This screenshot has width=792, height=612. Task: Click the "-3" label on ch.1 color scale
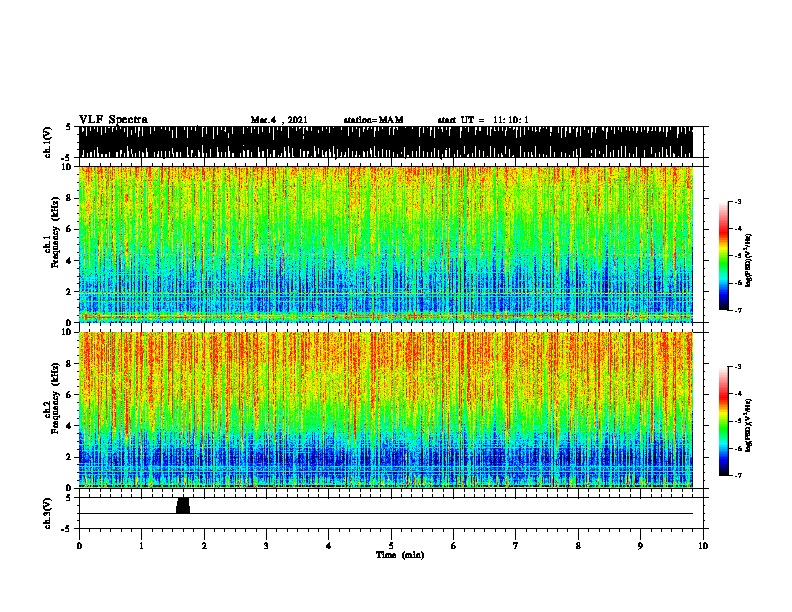coord(737,201)
